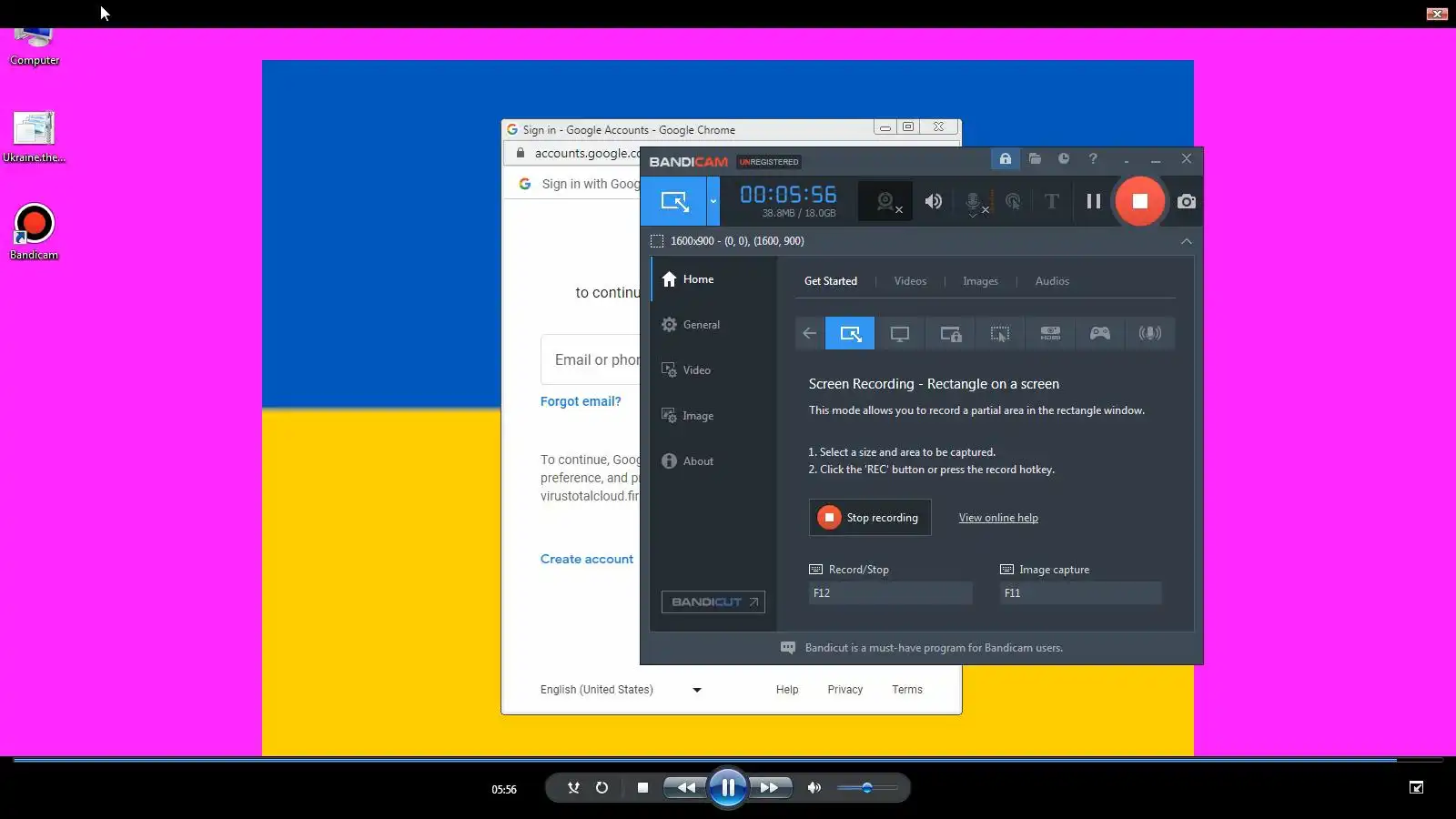The height and width of the screenshot is (819, 1456).
Task: Click the media player fast forward button
Action: [770, 788]
